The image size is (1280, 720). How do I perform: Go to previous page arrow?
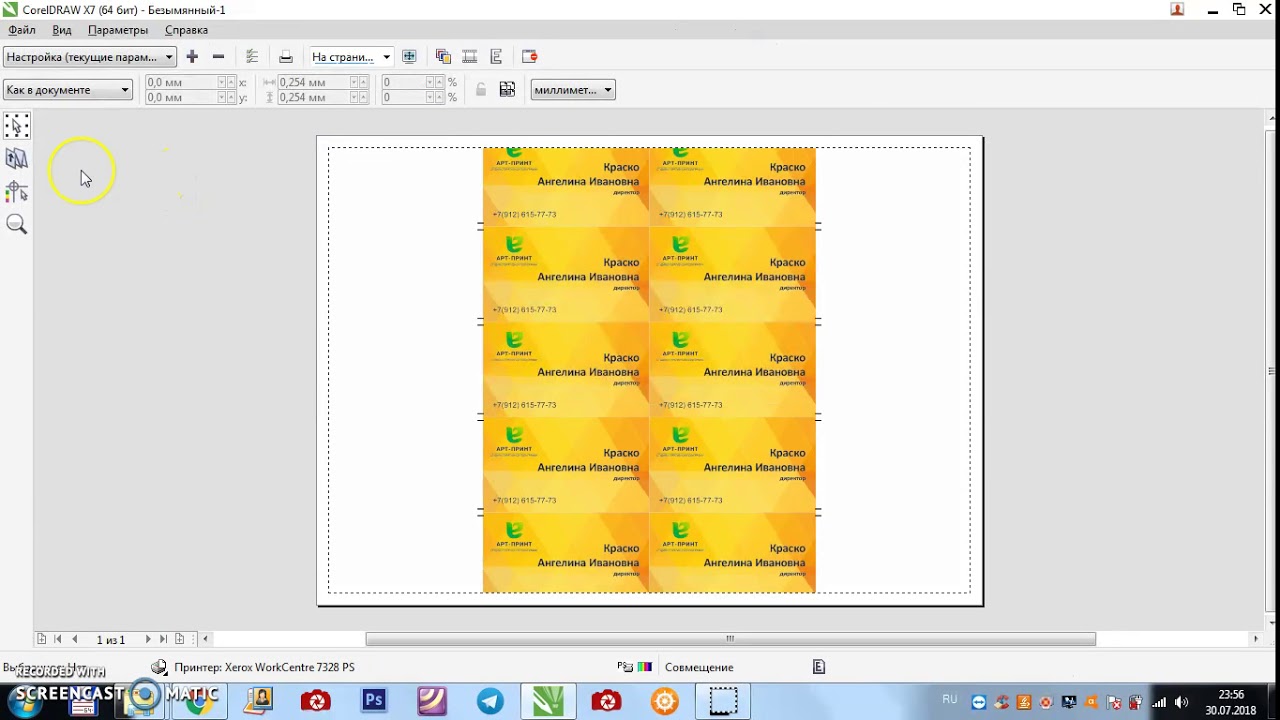click(x=74, y=639)
